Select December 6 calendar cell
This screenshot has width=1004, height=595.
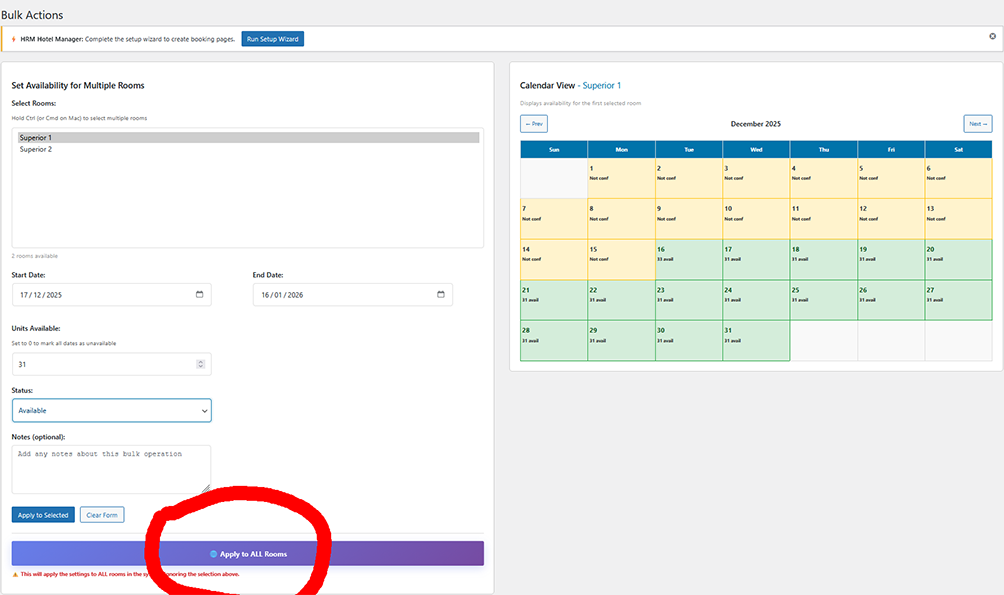click(x=959, y=178)
